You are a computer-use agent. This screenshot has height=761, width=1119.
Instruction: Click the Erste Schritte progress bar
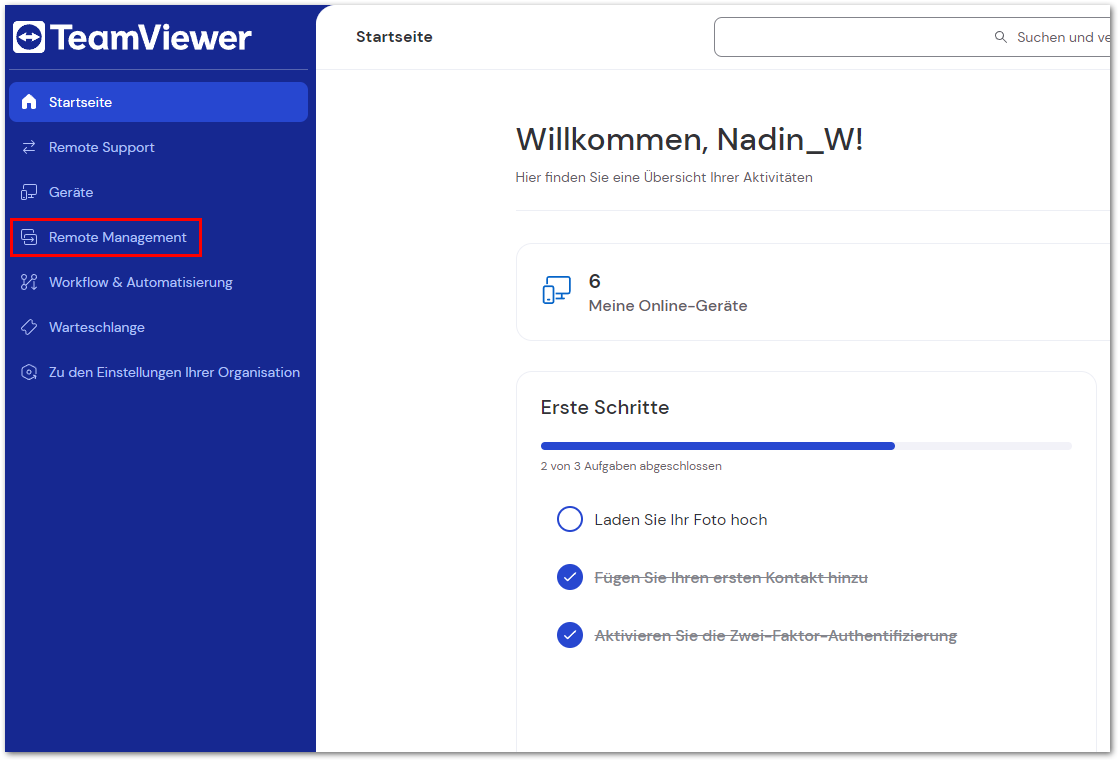pyautogui.click(x=806, y=446)
